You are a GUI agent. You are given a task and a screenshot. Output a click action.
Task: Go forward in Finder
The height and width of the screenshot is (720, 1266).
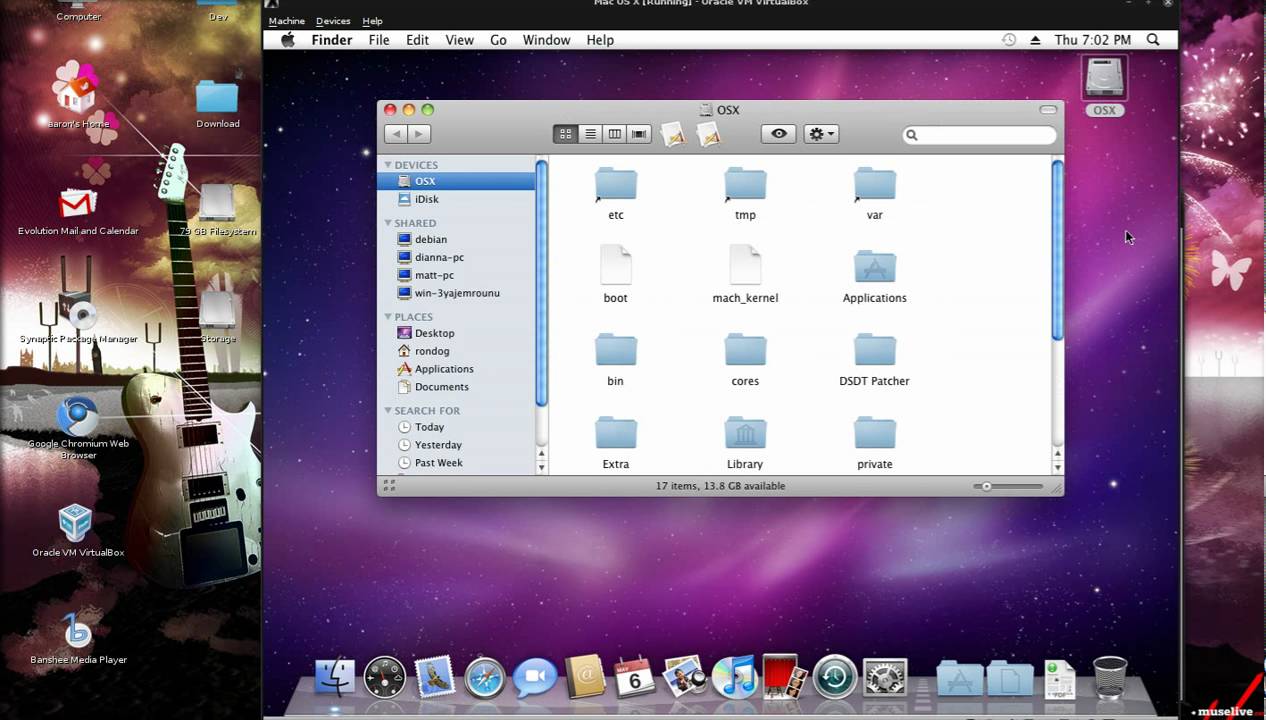pyautogui.click(x=419, y=134)
